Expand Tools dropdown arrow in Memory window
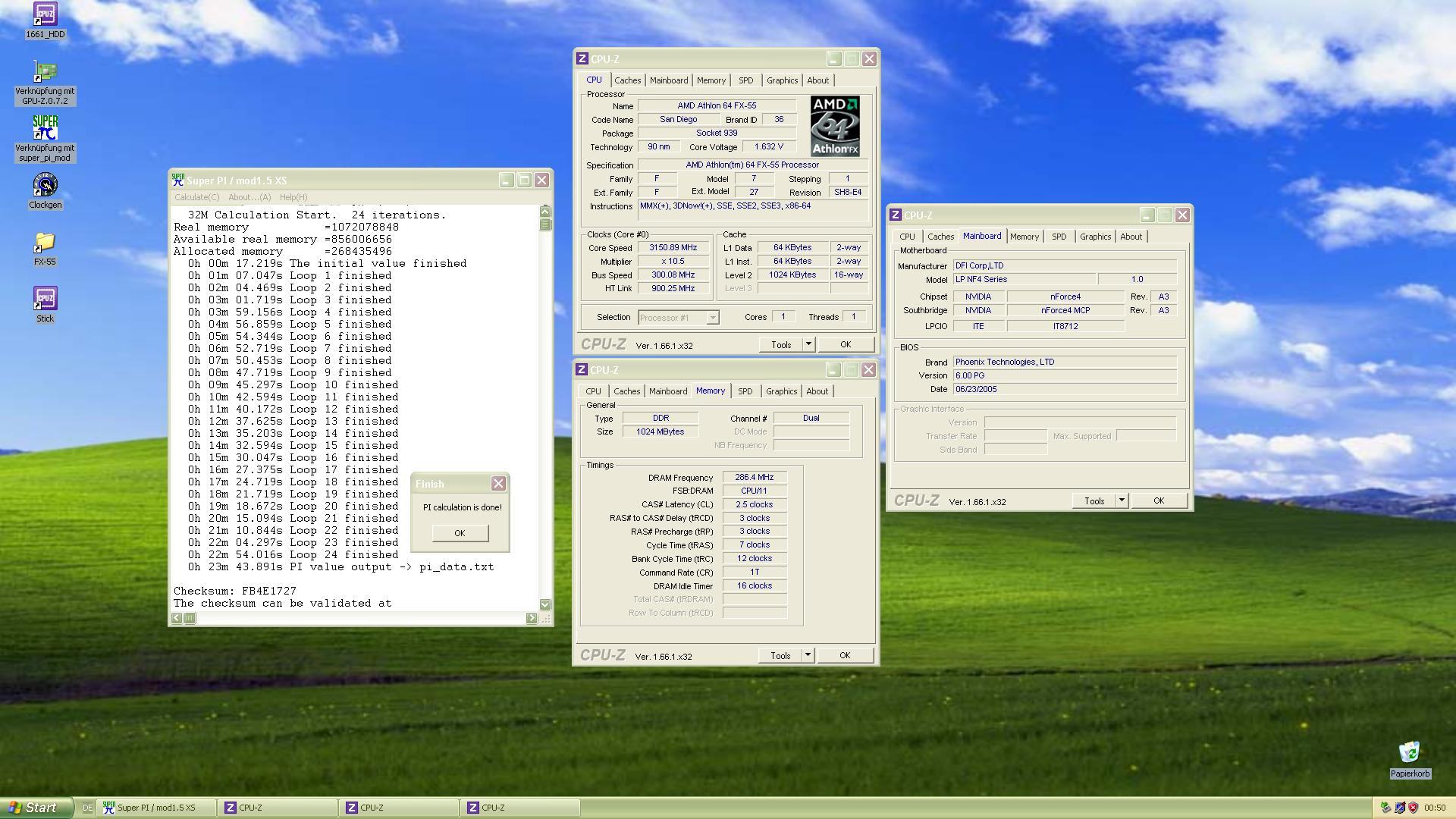This screenshot has width=1456, height=819. point(808,655)
